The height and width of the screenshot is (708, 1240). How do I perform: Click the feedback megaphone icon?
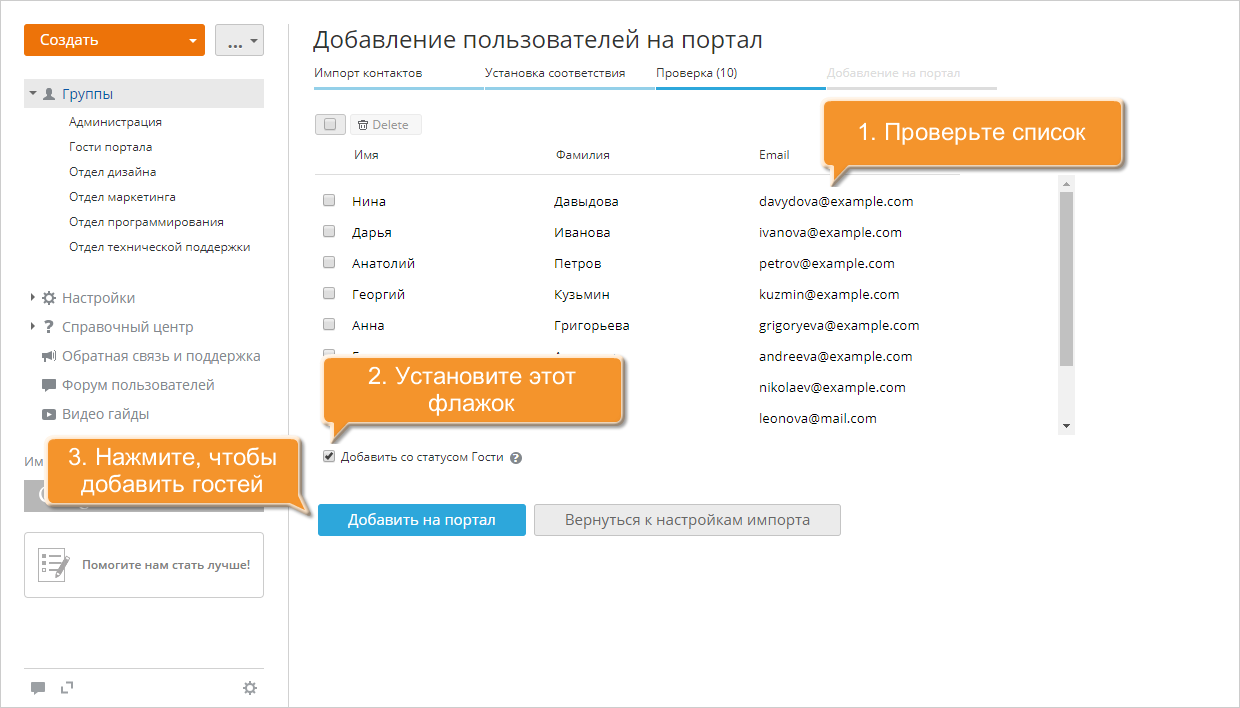click(49, 356)
